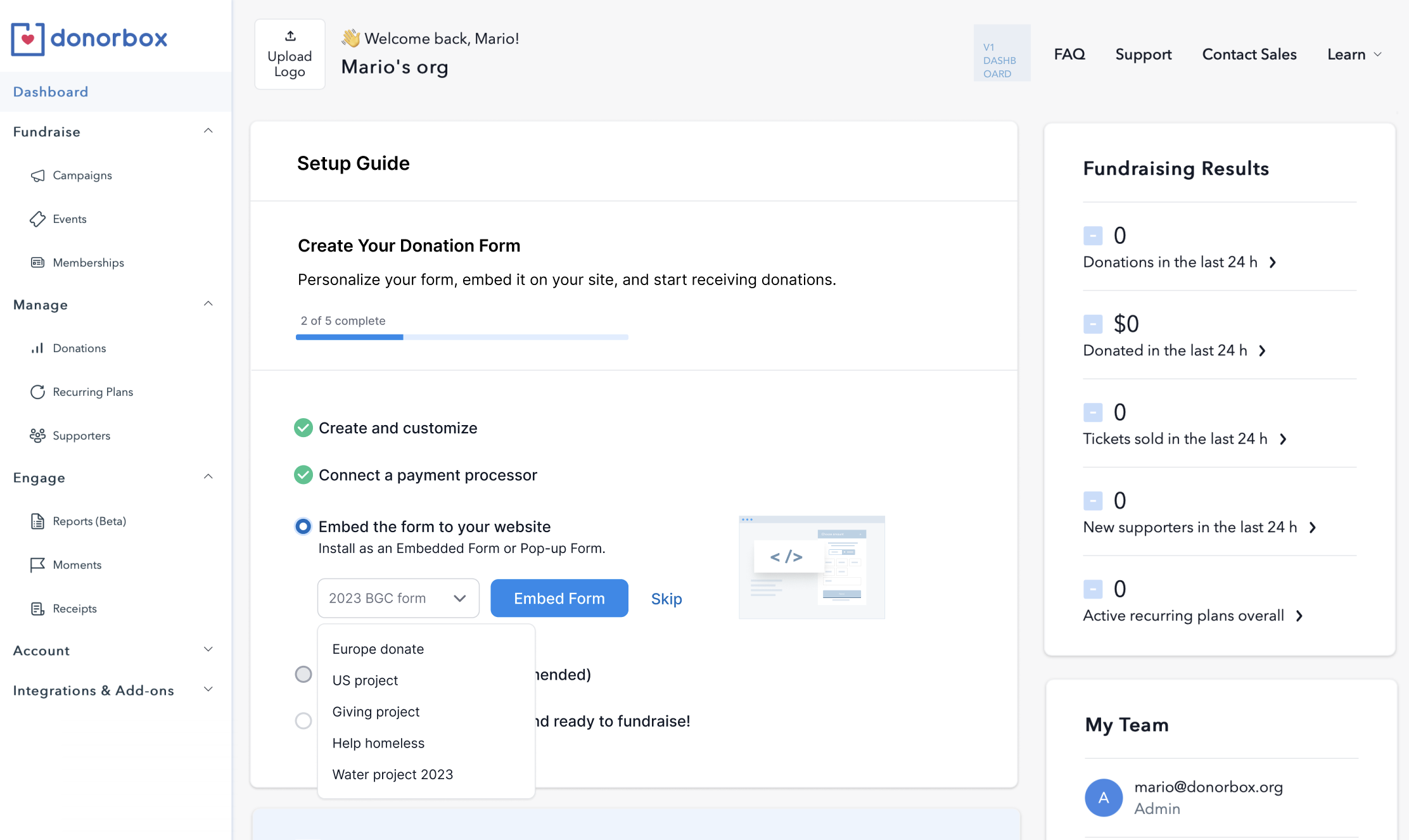Choose 'Help homeless' from the dropdown list
The image size is (1409, 840).
tap(378, 743)
